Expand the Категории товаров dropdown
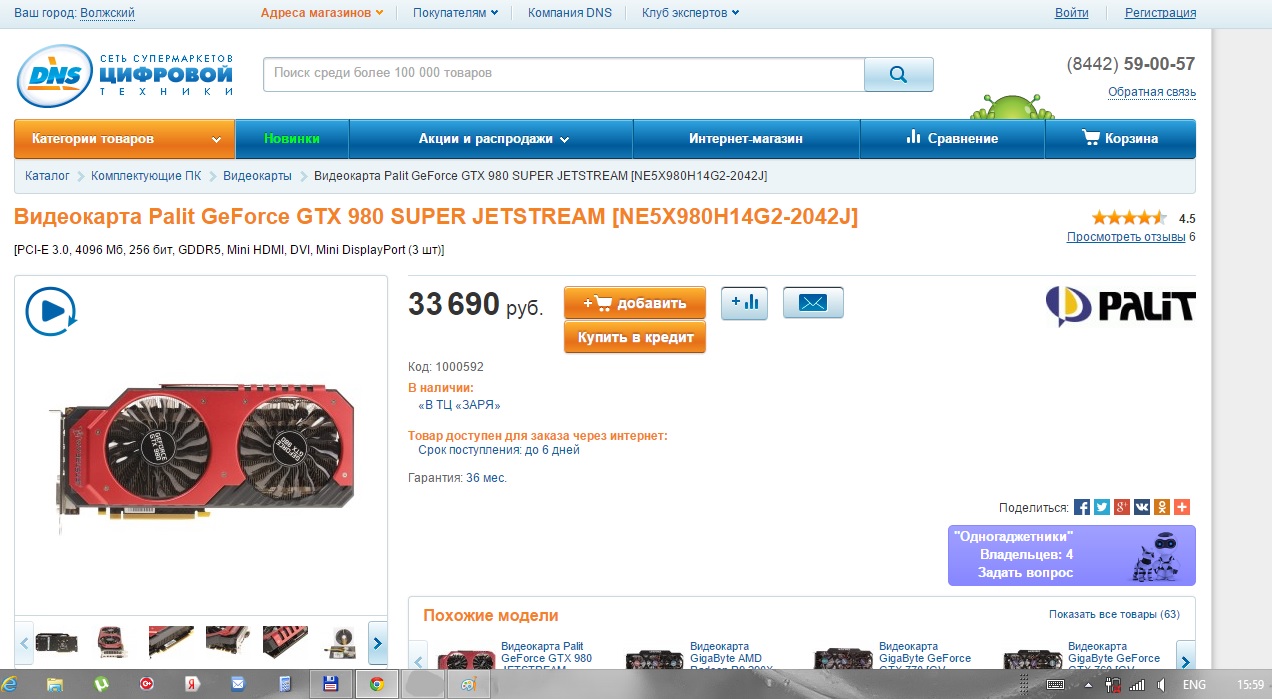1272x699 pixels. tap(124, 139)
